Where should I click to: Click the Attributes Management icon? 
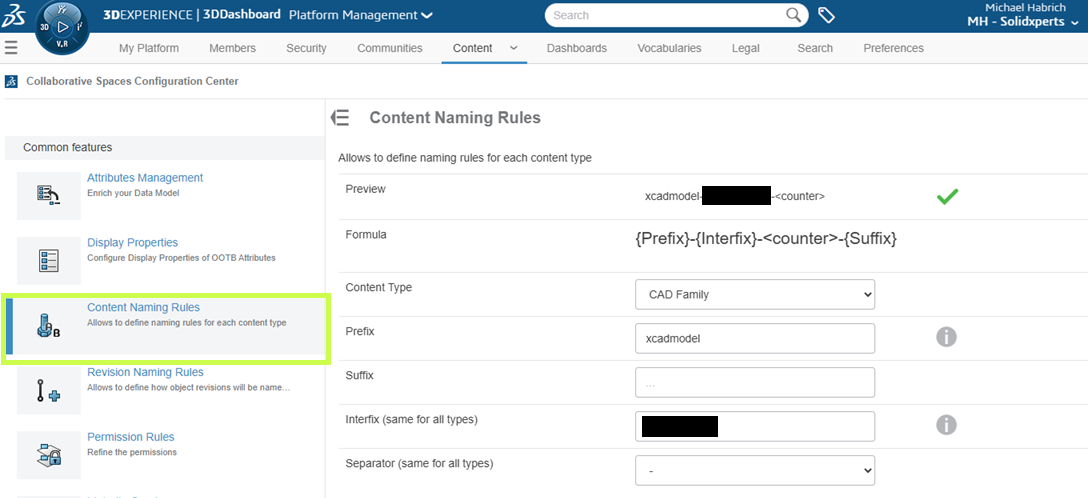(49, 195)
